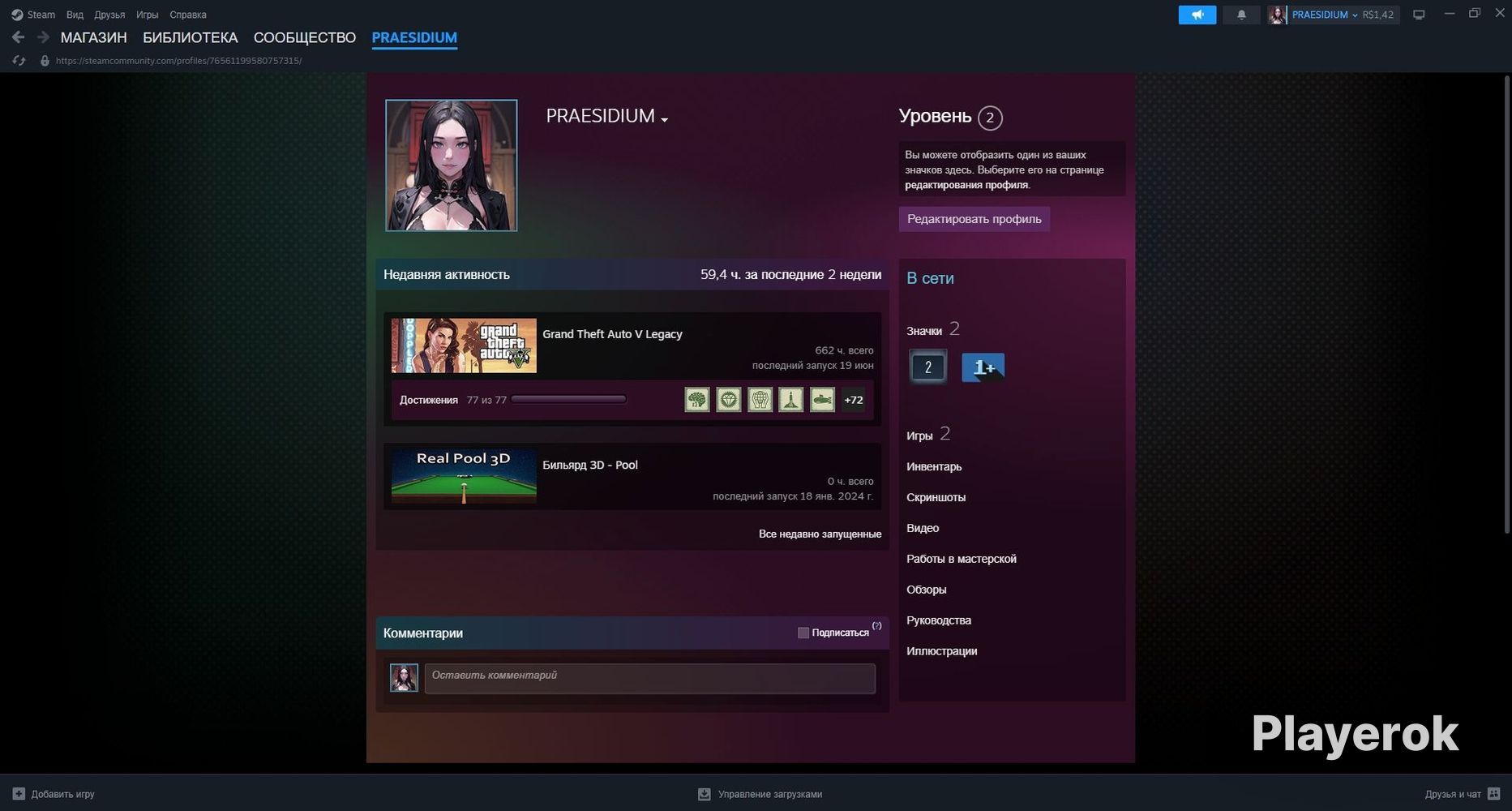Open the Инвентарь link
Screen dimensions: 1512x811
click(x=934, y=466)
